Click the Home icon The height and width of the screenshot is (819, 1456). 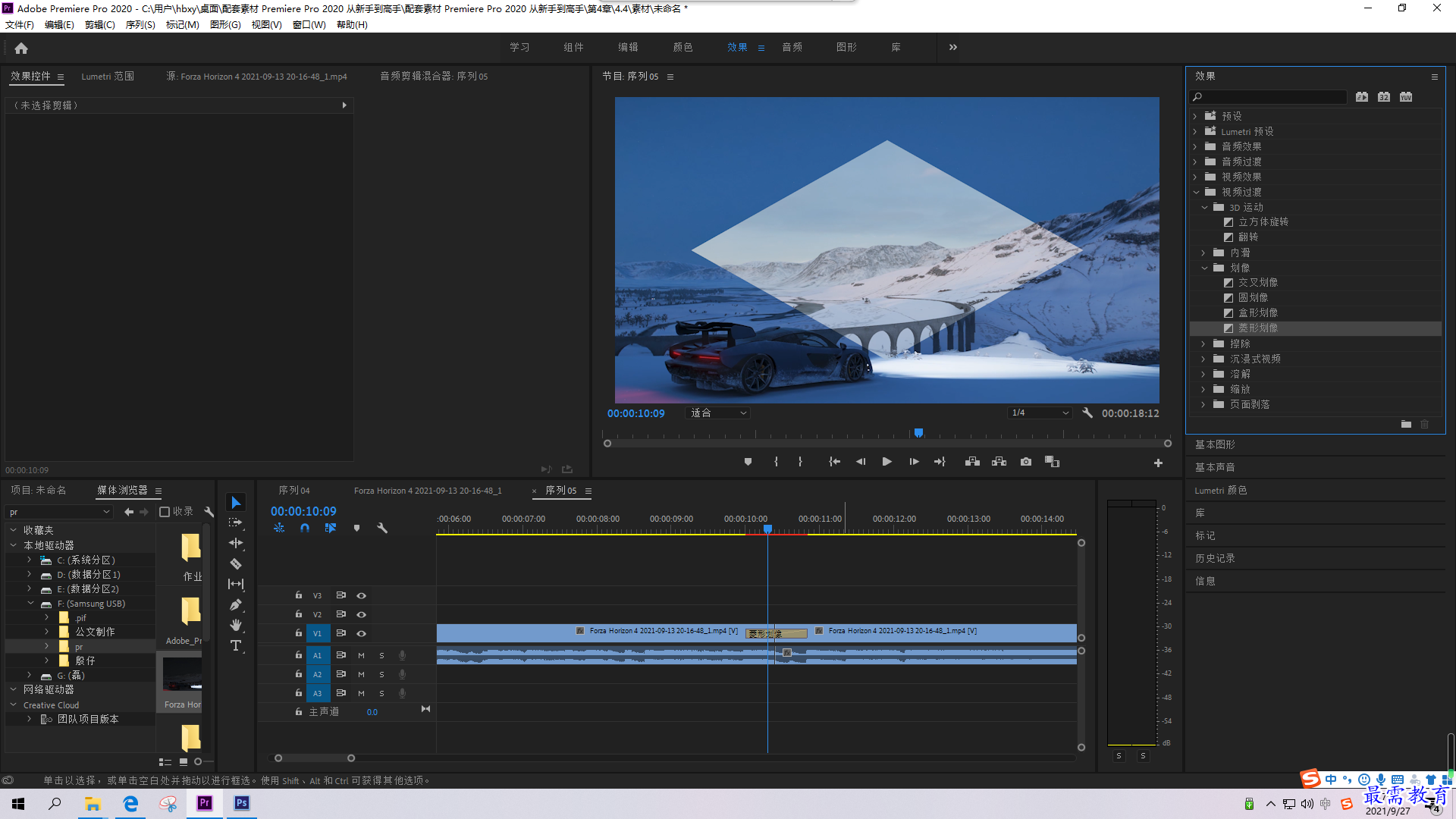pyautogui.click(x=21, y=48)
